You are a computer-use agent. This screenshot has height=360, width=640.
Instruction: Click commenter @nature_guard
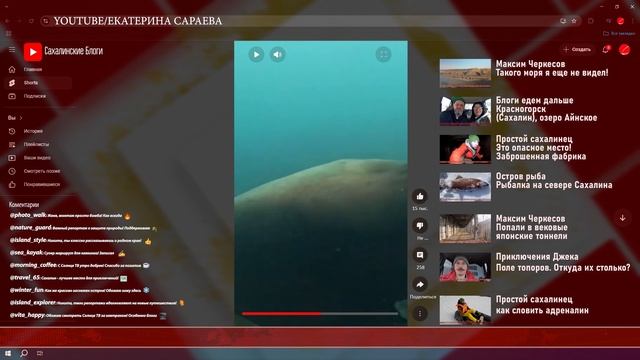point(31,227)
